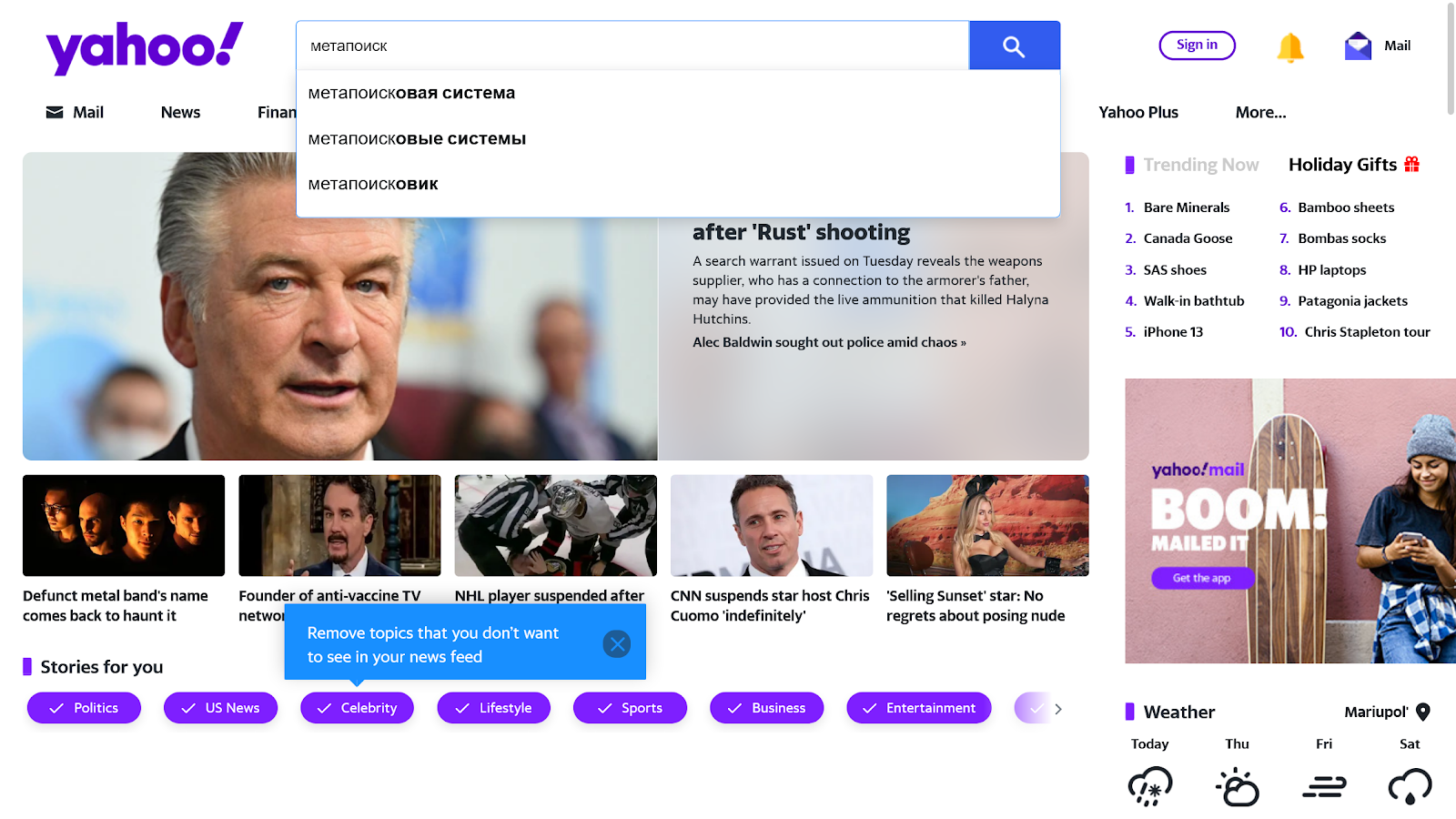
Task: Open notifications bell icon
Action: tap(1289, 46)
